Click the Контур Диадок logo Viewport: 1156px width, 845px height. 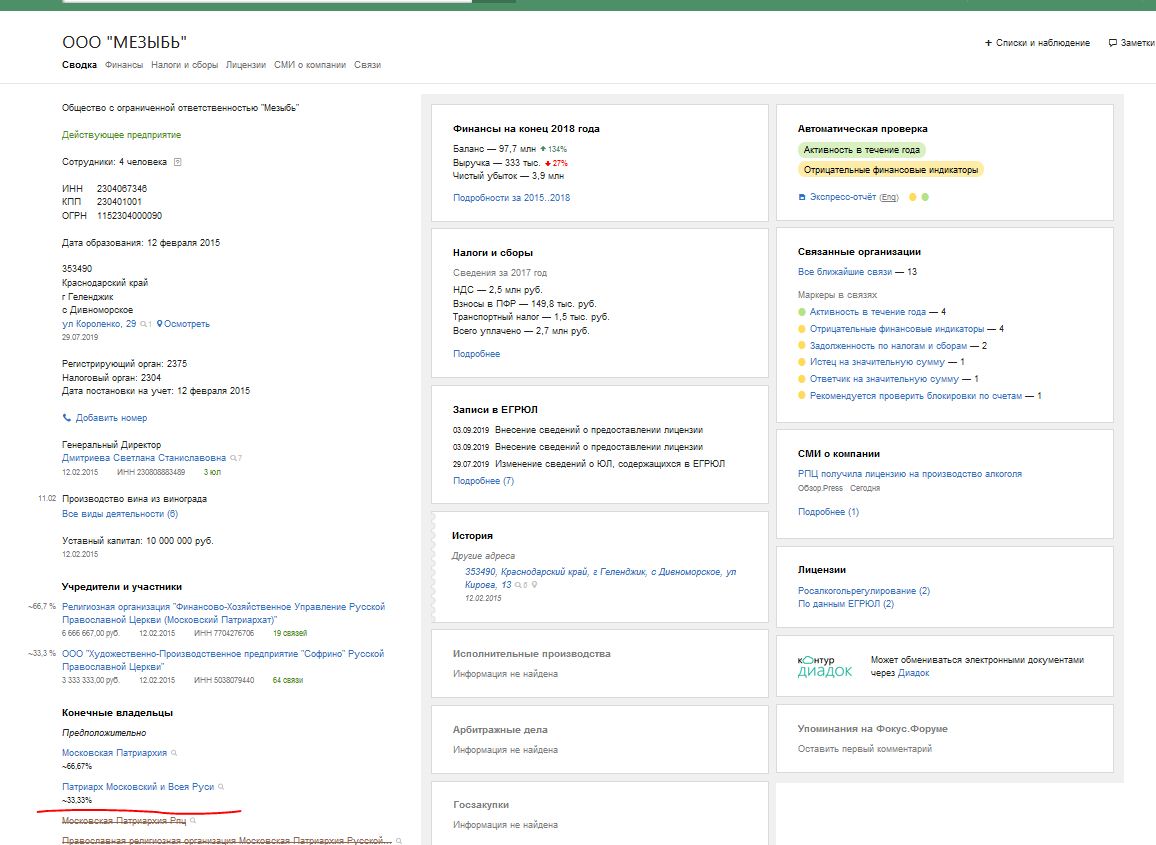pos(824,665)
